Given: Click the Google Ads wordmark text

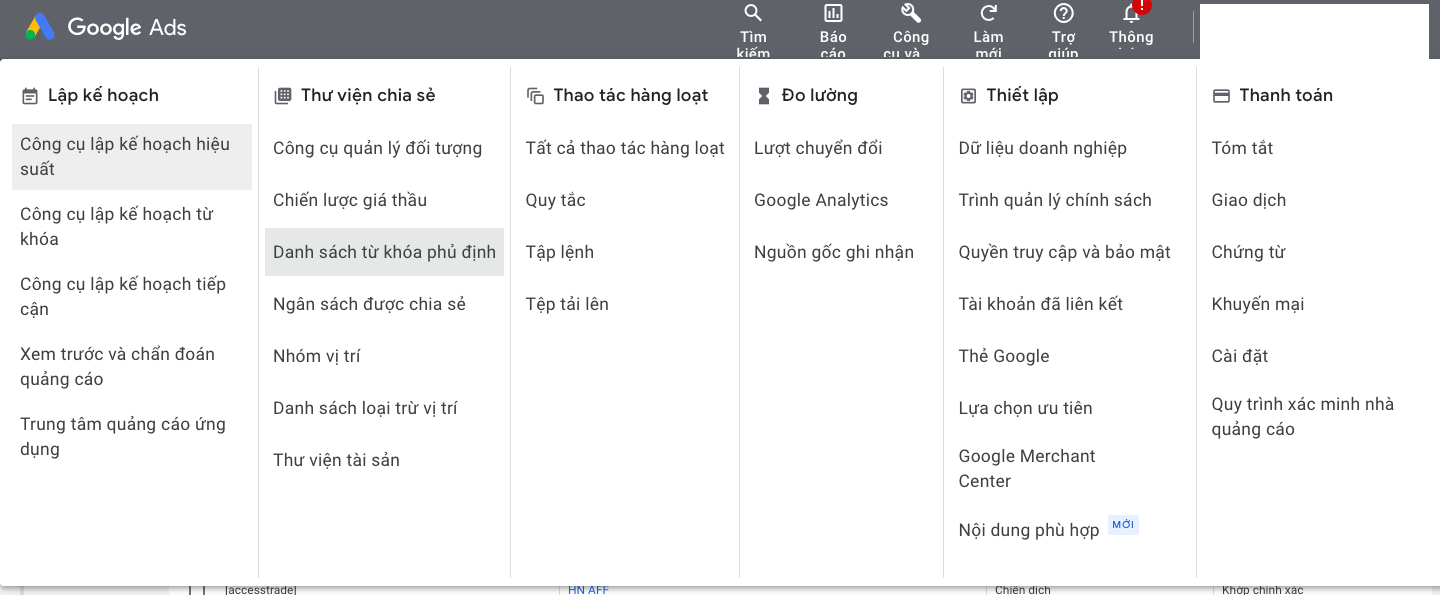Looking at the screenshot, I should [x=127, y=28].
